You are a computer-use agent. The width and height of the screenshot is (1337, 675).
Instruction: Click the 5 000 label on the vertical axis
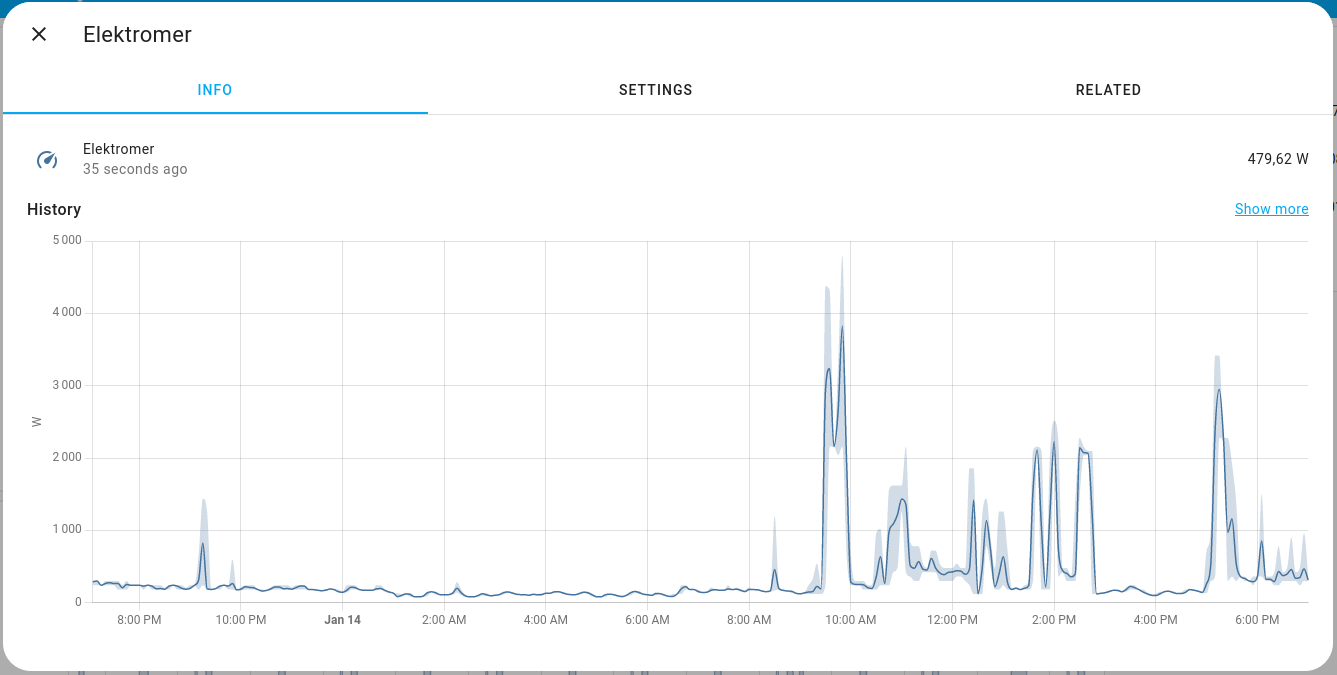(67, 240)
